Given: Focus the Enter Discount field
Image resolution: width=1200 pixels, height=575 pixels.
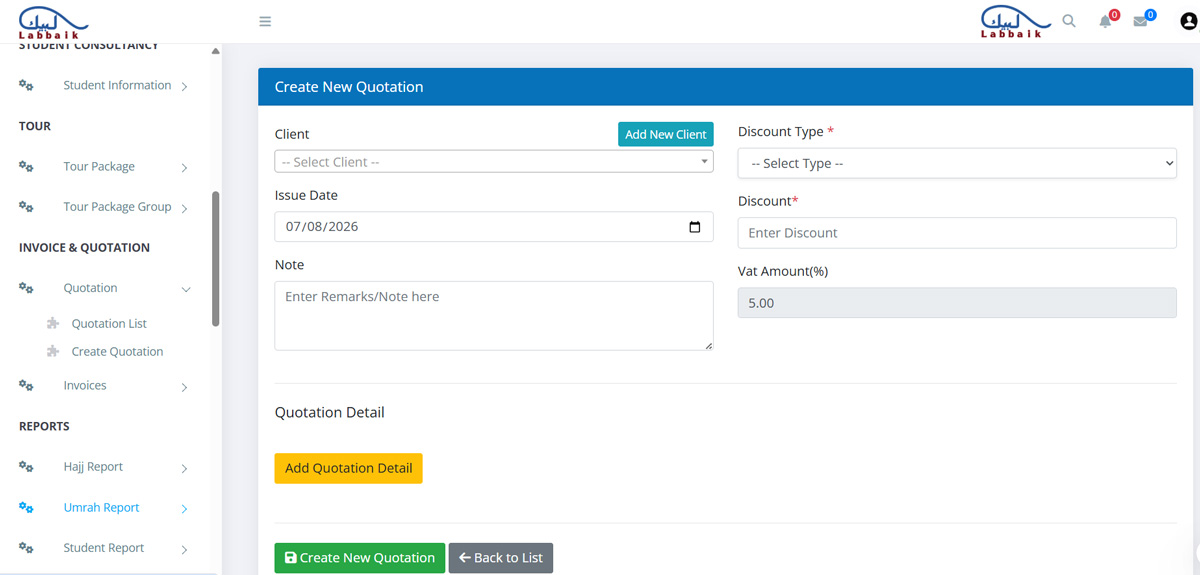Looking at the screenshot, I should [x=957, y=233].
